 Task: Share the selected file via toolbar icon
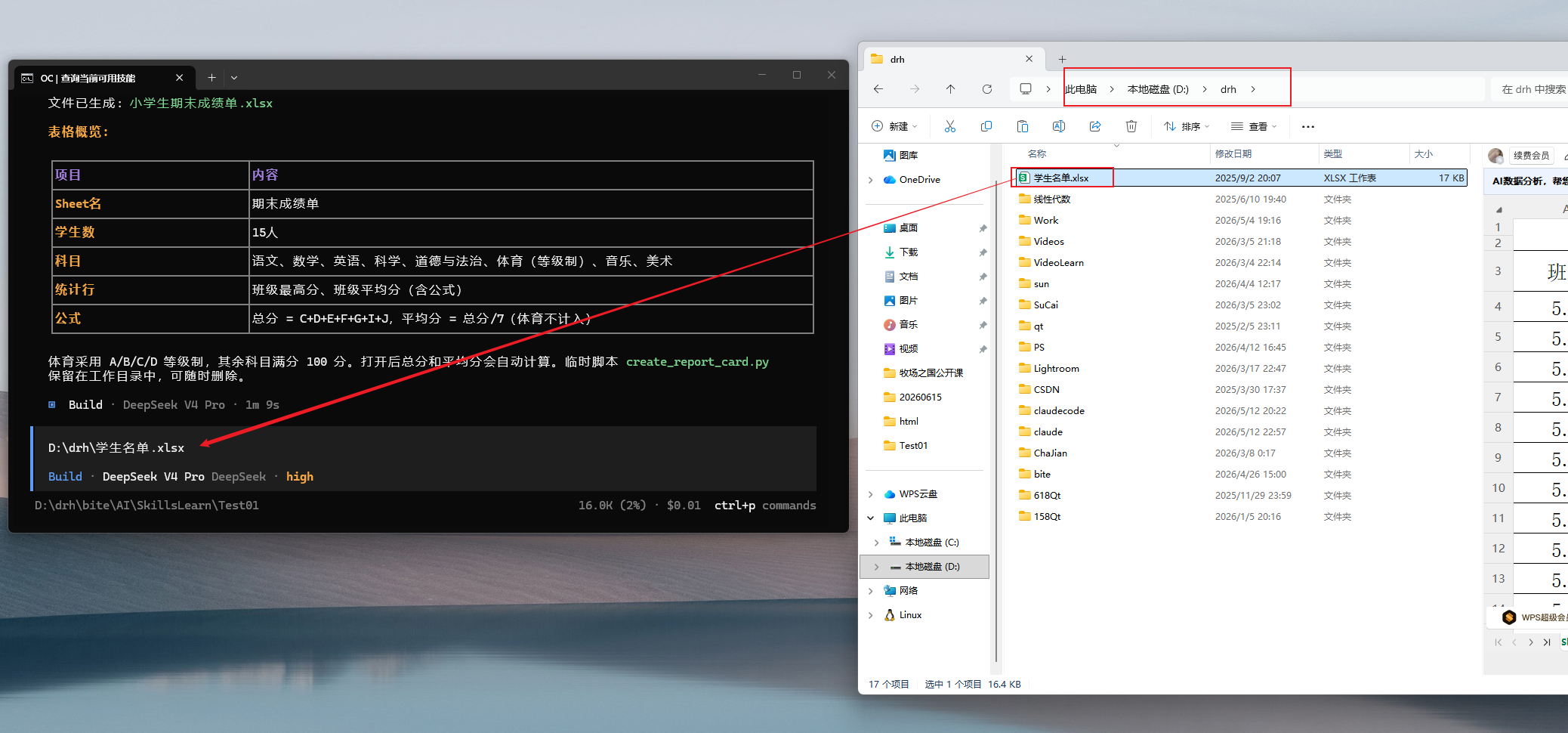pyautogui.click(x=1094, y=126)
